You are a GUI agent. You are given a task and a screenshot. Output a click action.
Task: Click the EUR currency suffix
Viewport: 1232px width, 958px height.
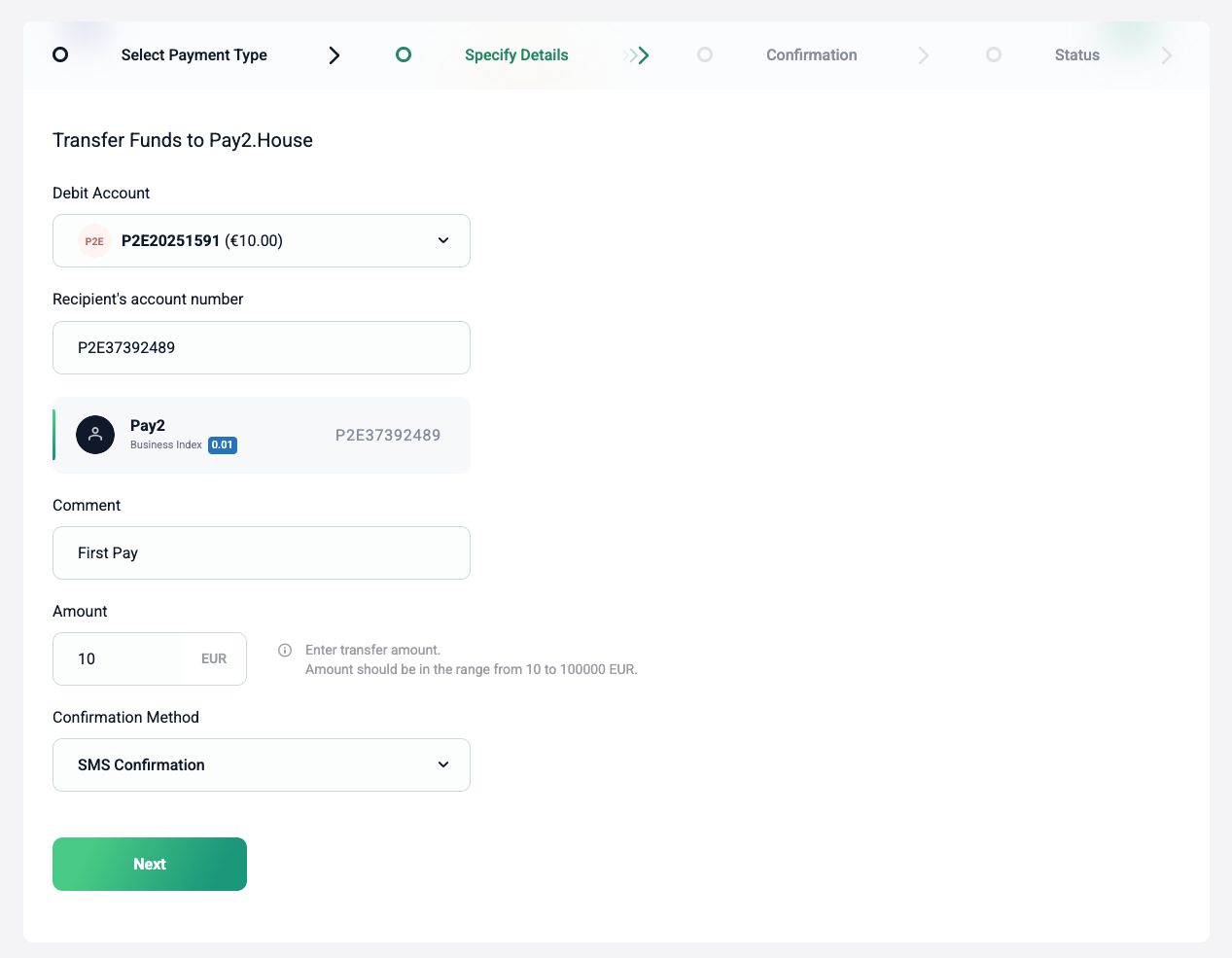click(x=214, y=659)
